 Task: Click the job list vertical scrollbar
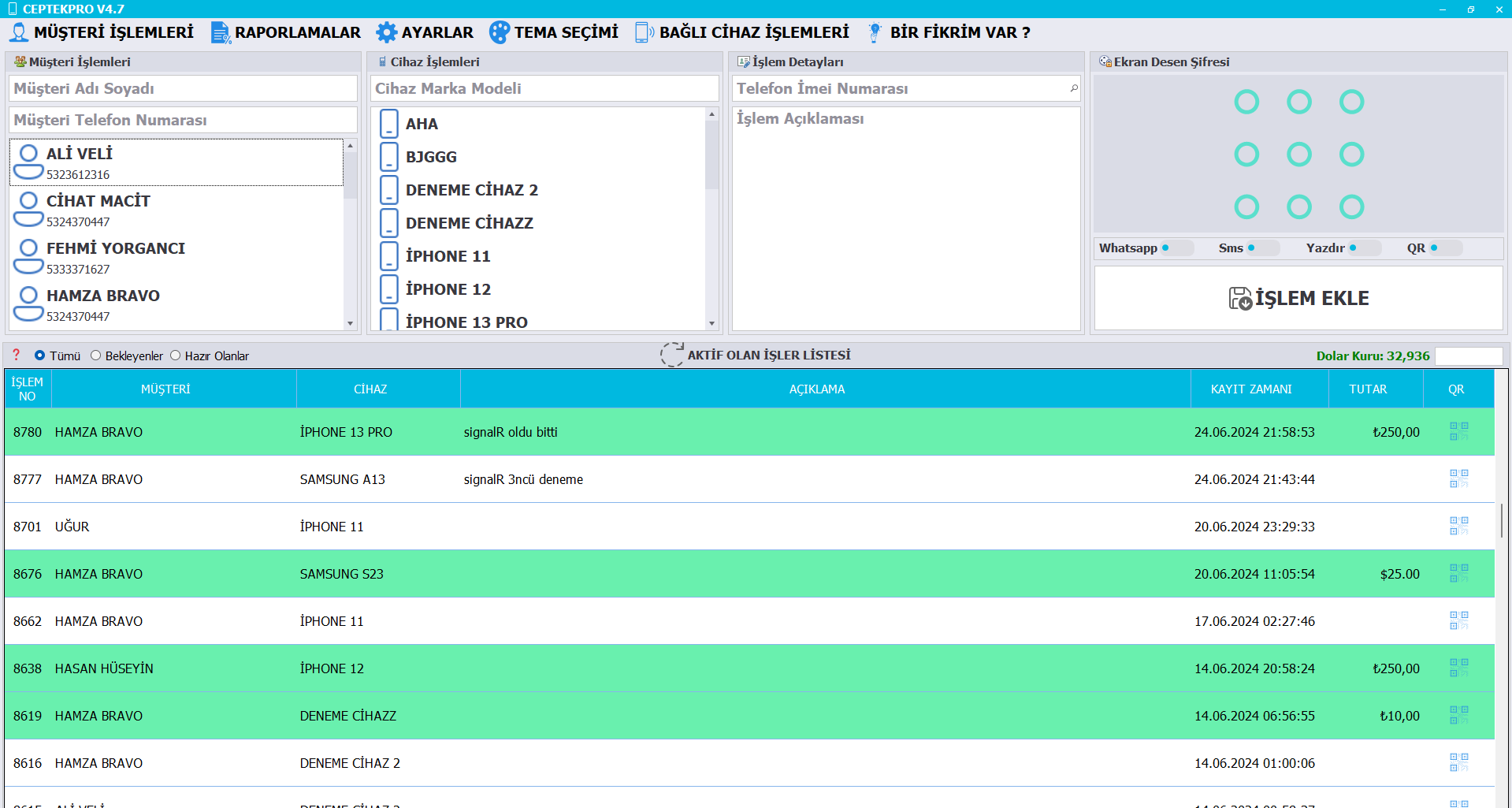click(x=1502, y=521)
